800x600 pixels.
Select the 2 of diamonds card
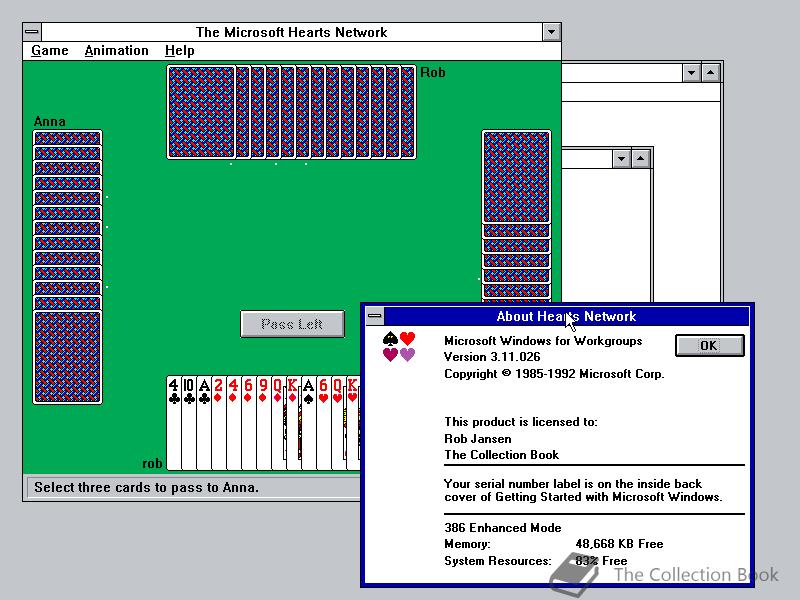pos(218,422)
